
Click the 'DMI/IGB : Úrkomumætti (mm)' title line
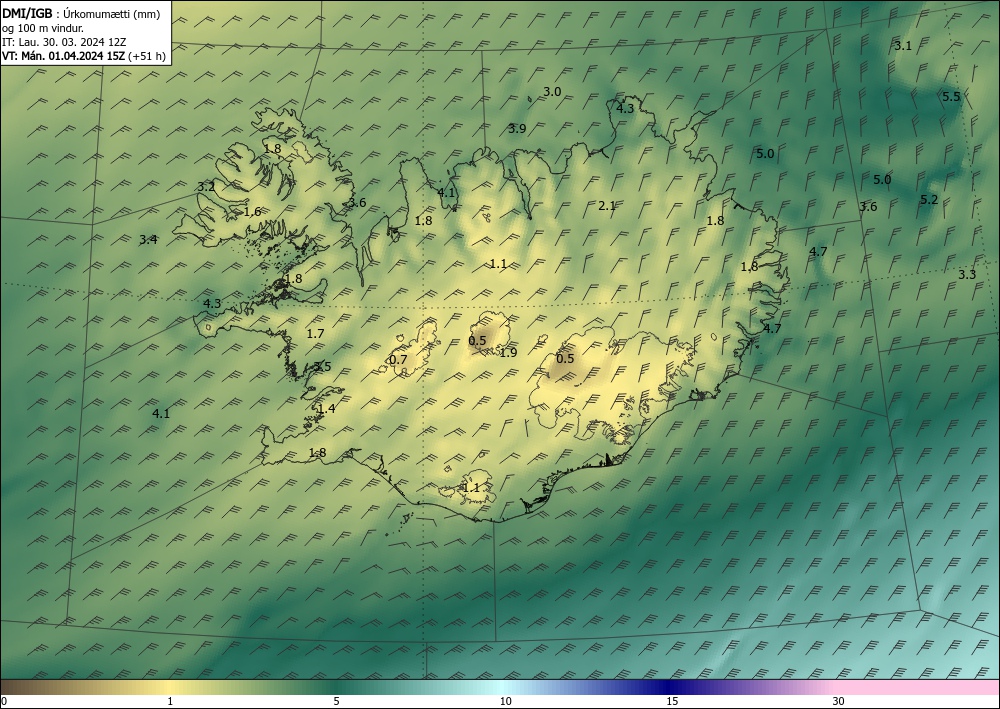[81, 14]
